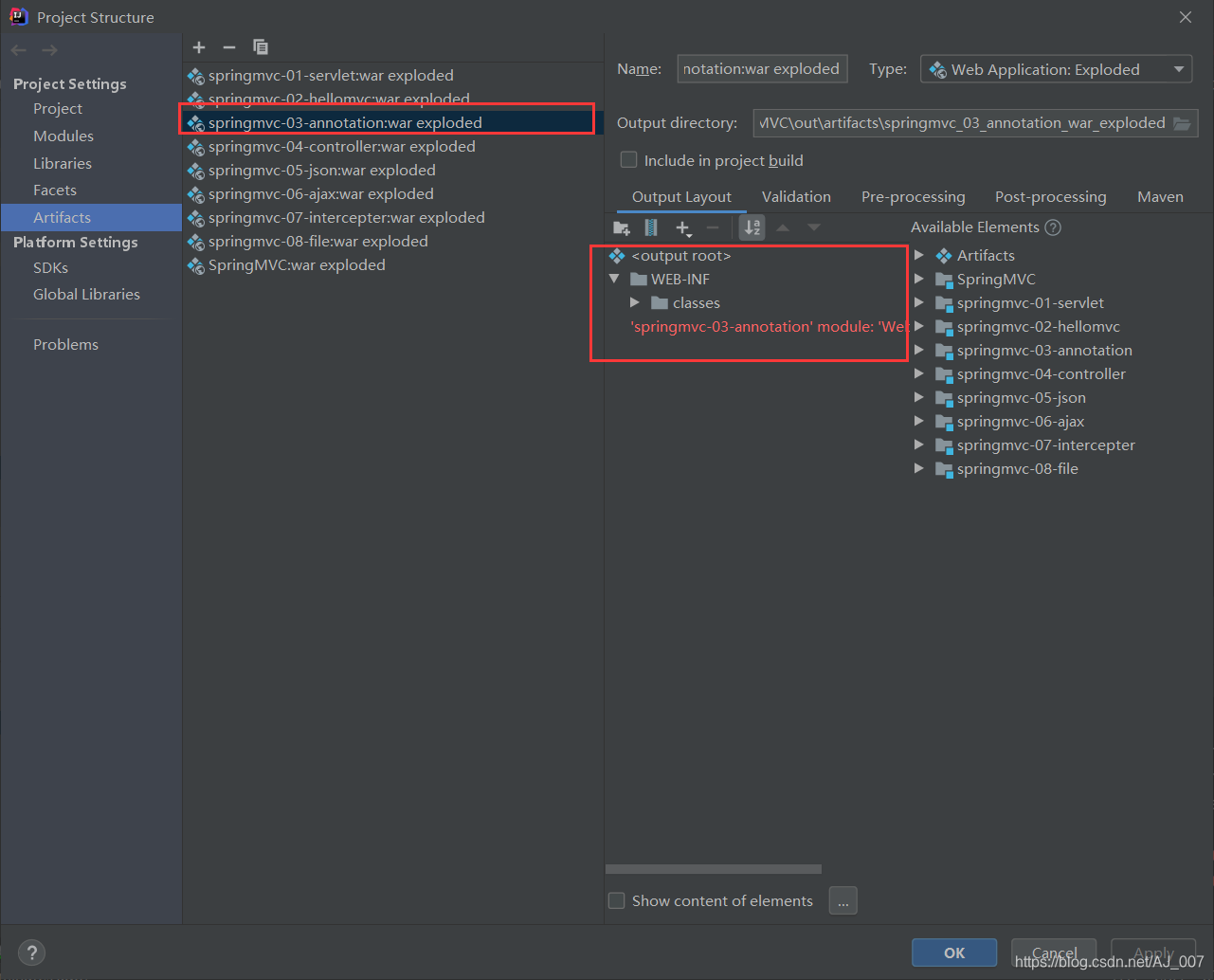The width and height of the screenshot is (1214, 980).
Task: Close the Project Structure dialog
Action: click(1186, 17)
